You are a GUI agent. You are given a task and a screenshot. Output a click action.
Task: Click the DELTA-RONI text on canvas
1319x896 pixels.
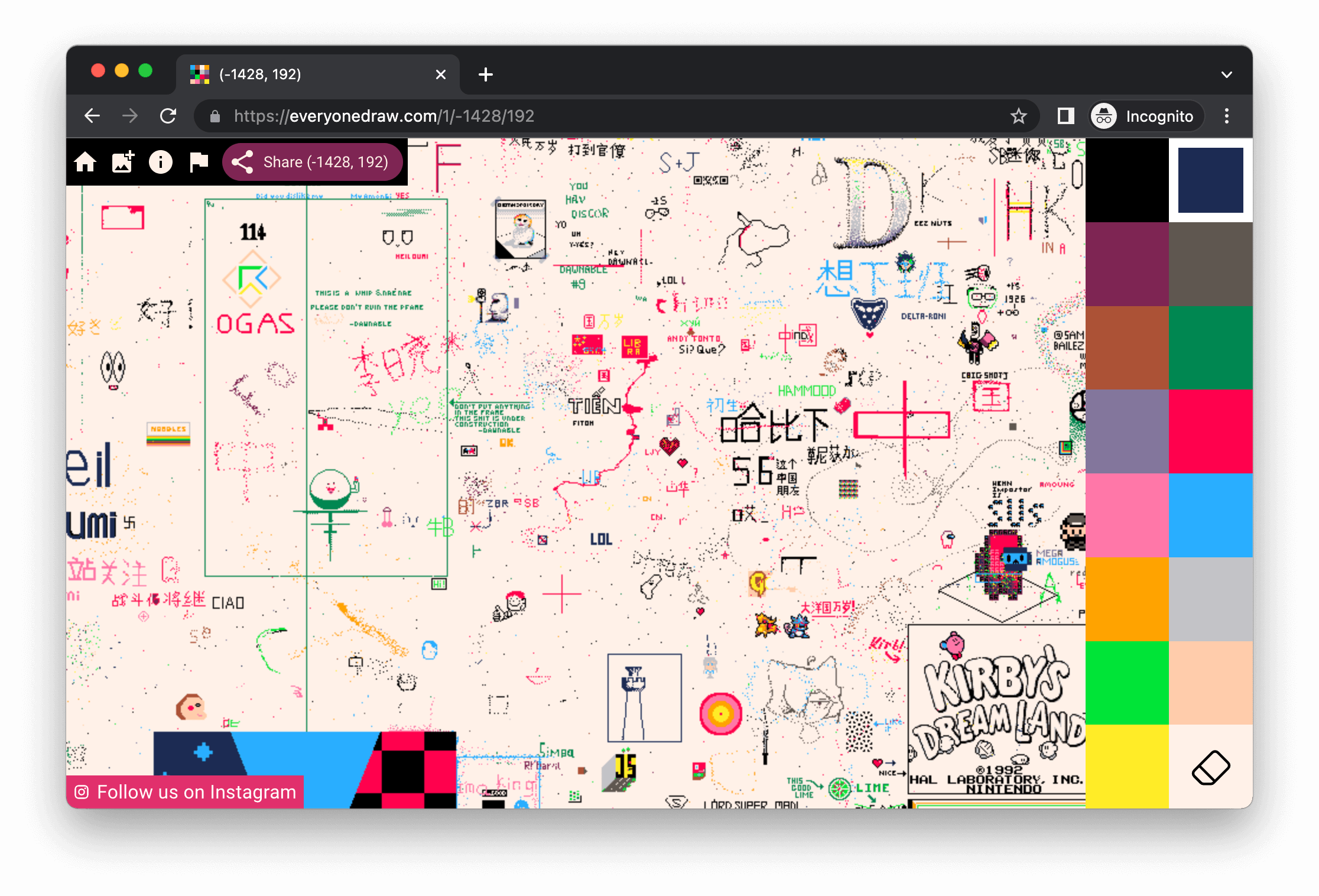[923, 316]
